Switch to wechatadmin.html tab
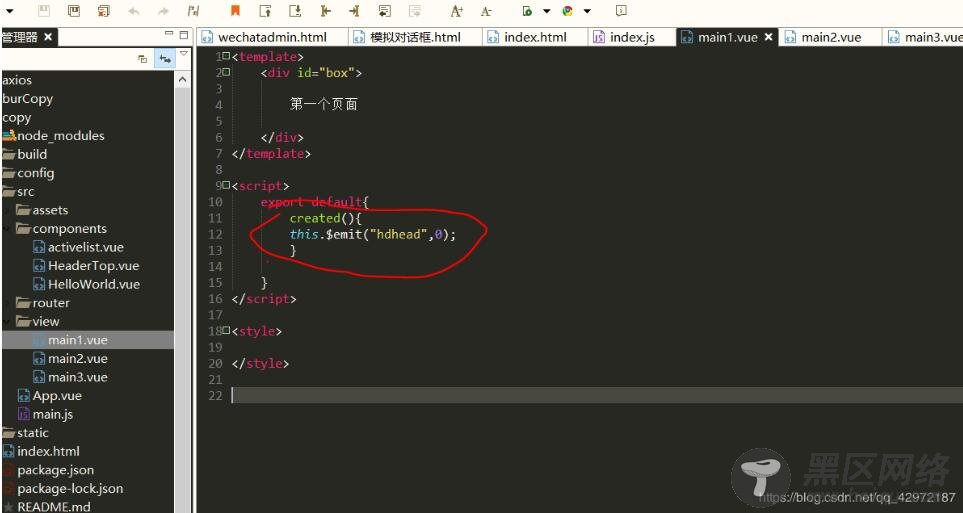The image size is (963, 513). point(272,37)
